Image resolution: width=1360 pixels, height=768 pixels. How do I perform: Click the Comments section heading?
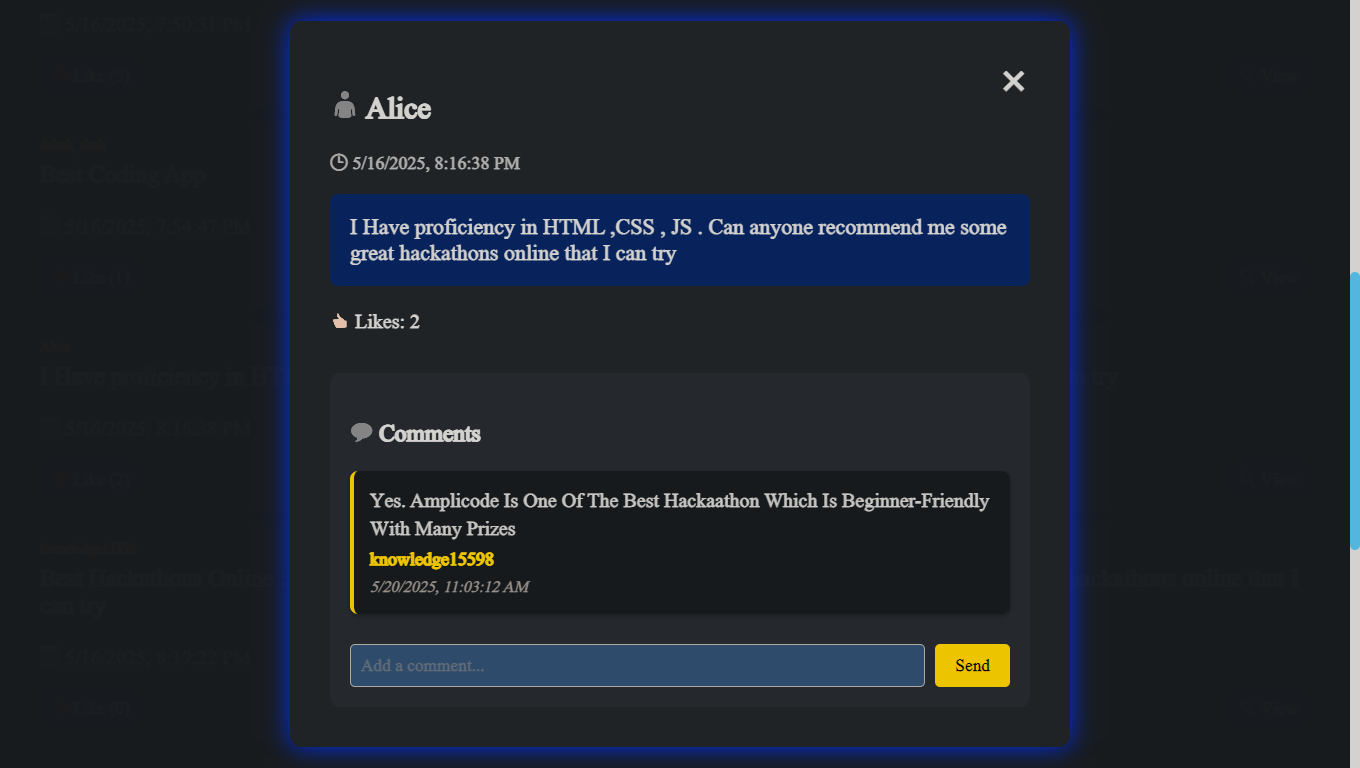click(429, 433)
